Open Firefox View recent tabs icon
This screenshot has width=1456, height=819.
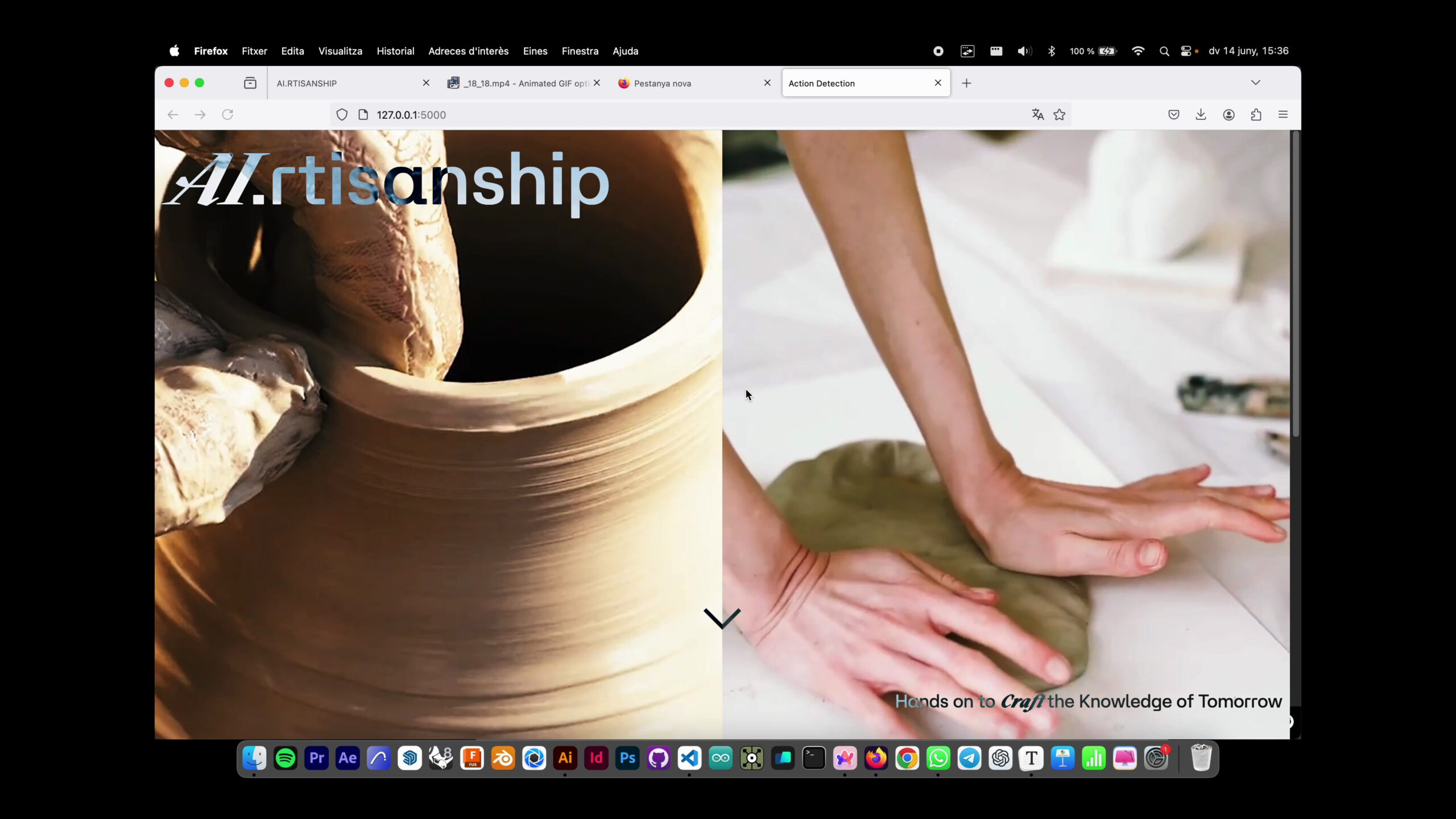coord(250,83)
